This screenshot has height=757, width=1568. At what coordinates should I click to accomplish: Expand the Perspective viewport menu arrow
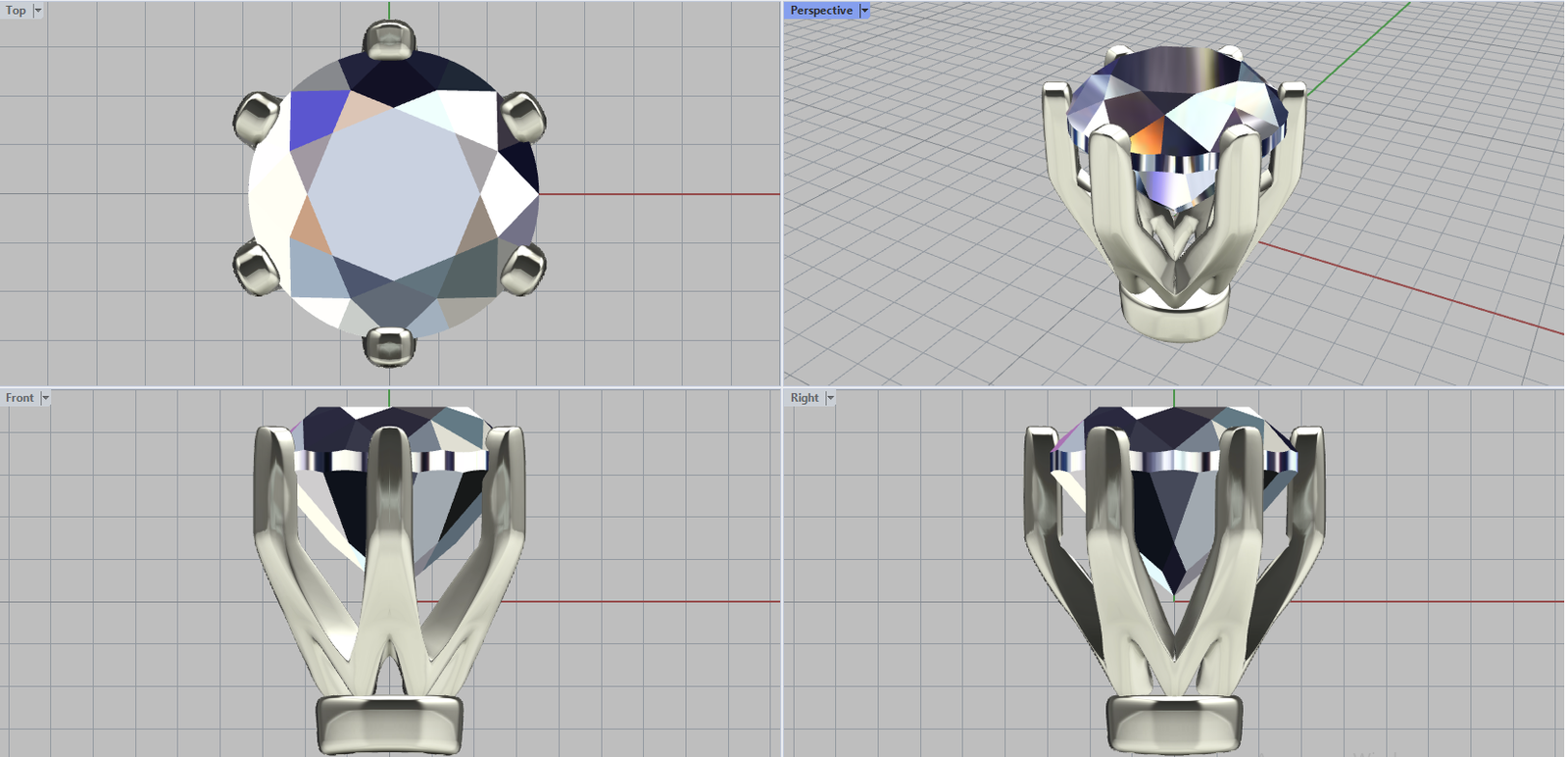point(864,11)
